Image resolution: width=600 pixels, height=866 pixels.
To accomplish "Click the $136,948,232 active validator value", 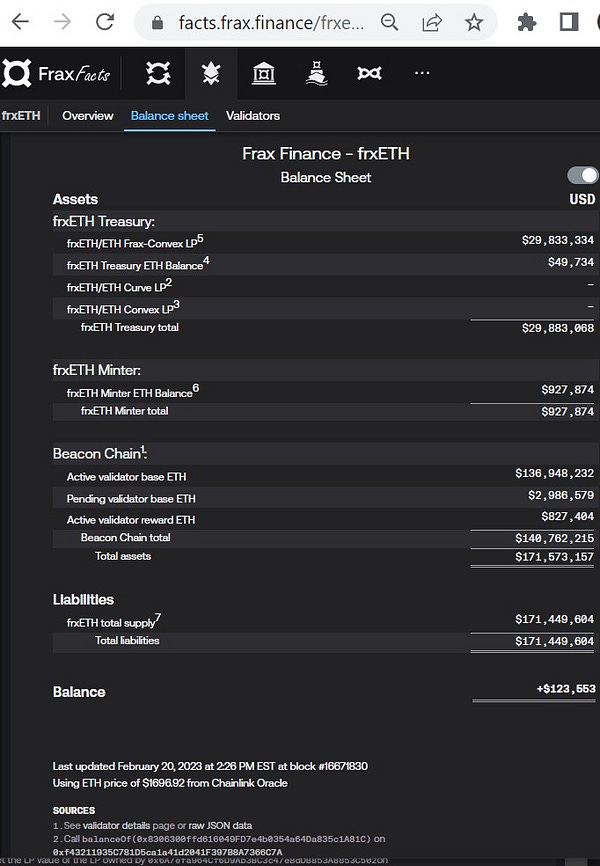I will 554,473.
